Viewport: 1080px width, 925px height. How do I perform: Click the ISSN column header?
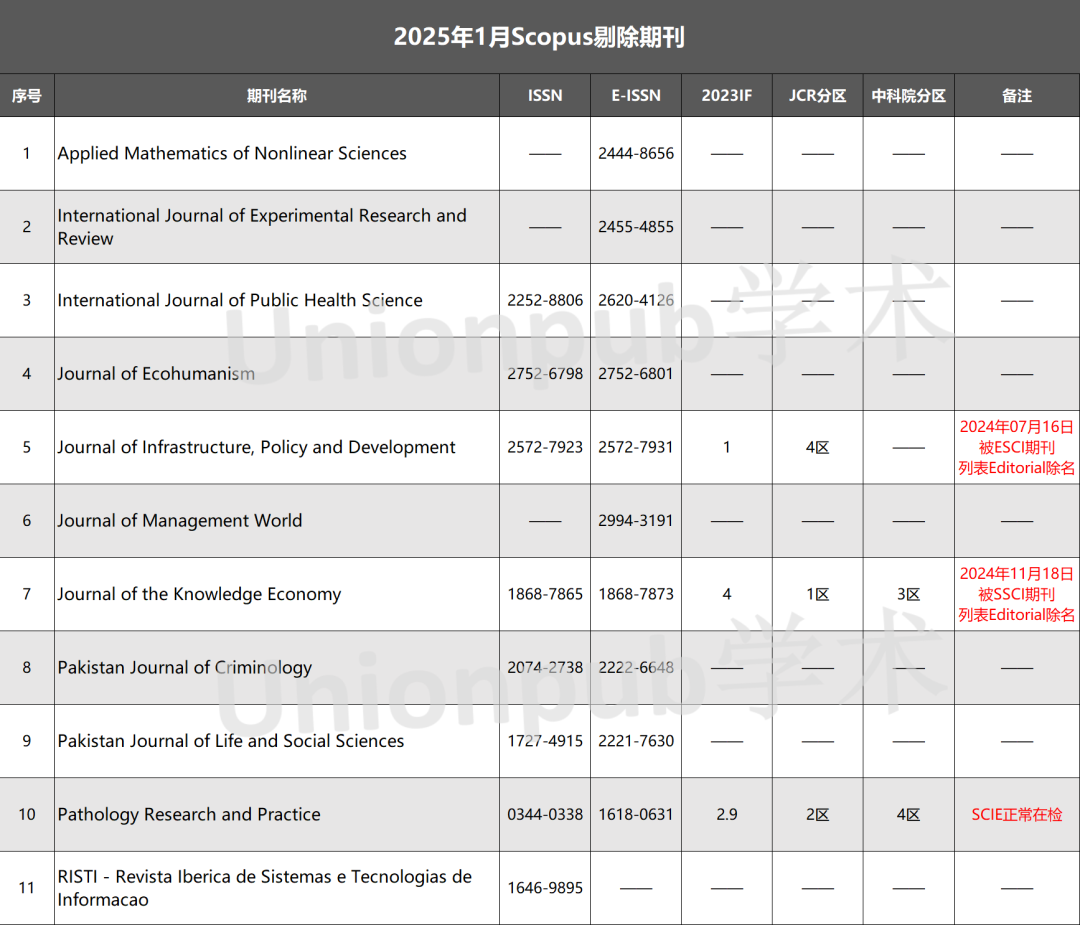(x=545, y=96)
